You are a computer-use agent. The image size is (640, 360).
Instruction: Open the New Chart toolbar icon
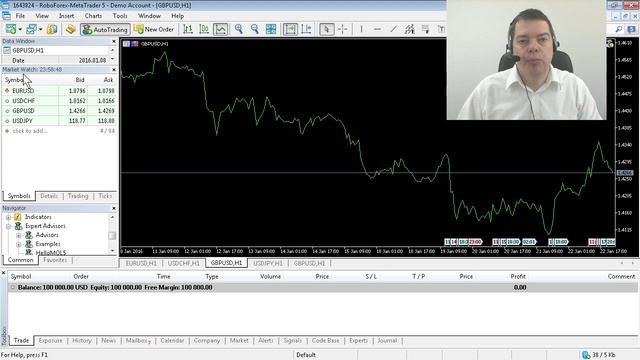tap(11, 29)
